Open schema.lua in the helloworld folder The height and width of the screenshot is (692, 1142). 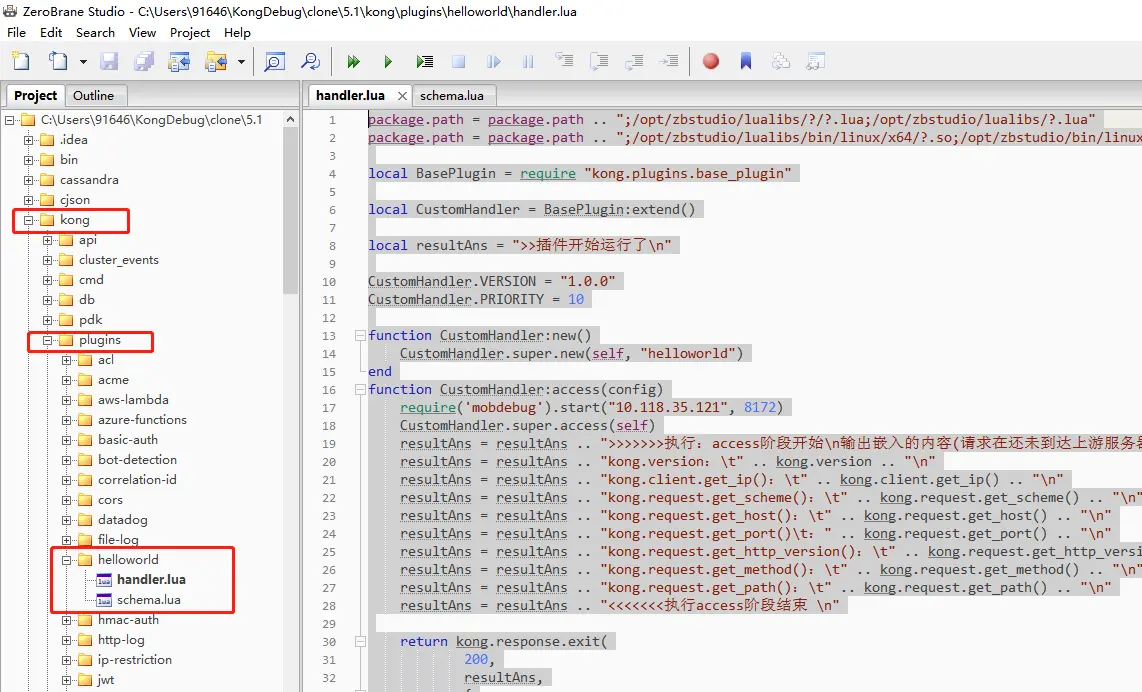pyautogui.click(x=149, y=600)
